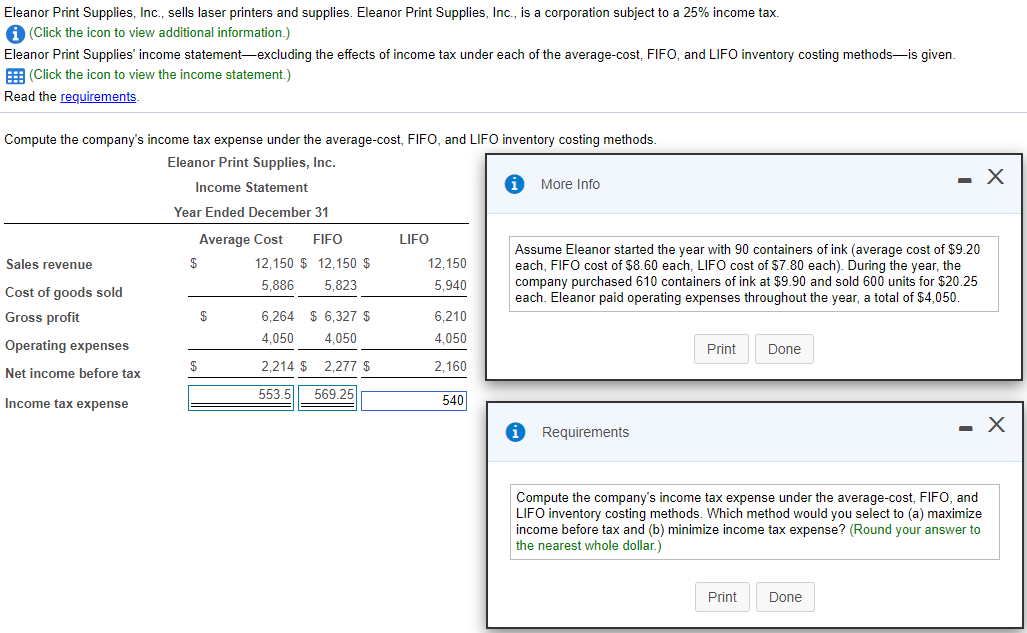Image resolution: width=1027 pixels, height=633 pixels.
Task: Click the Average Cost gross profit 6,264
Action: [x=278, y=316]
